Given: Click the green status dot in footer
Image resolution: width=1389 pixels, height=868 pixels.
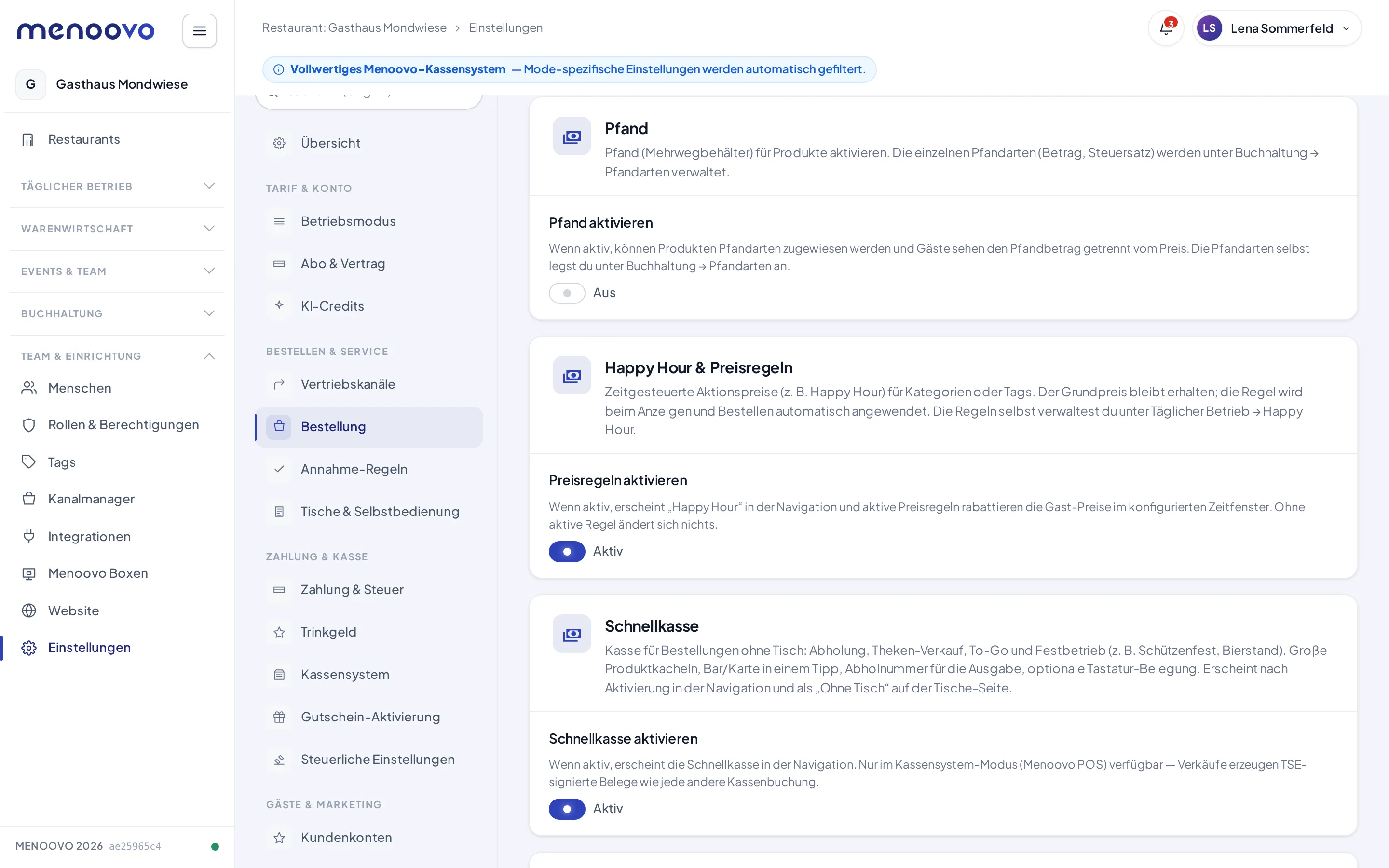Looking at the screenshot, I should pos(215,846).
